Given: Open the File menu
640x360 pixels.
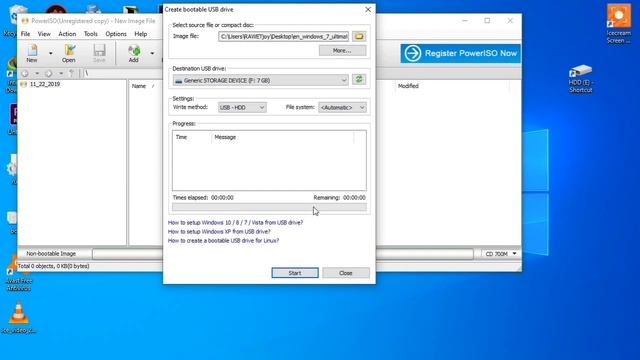Looking at the screenshot, I should (25, 34).
